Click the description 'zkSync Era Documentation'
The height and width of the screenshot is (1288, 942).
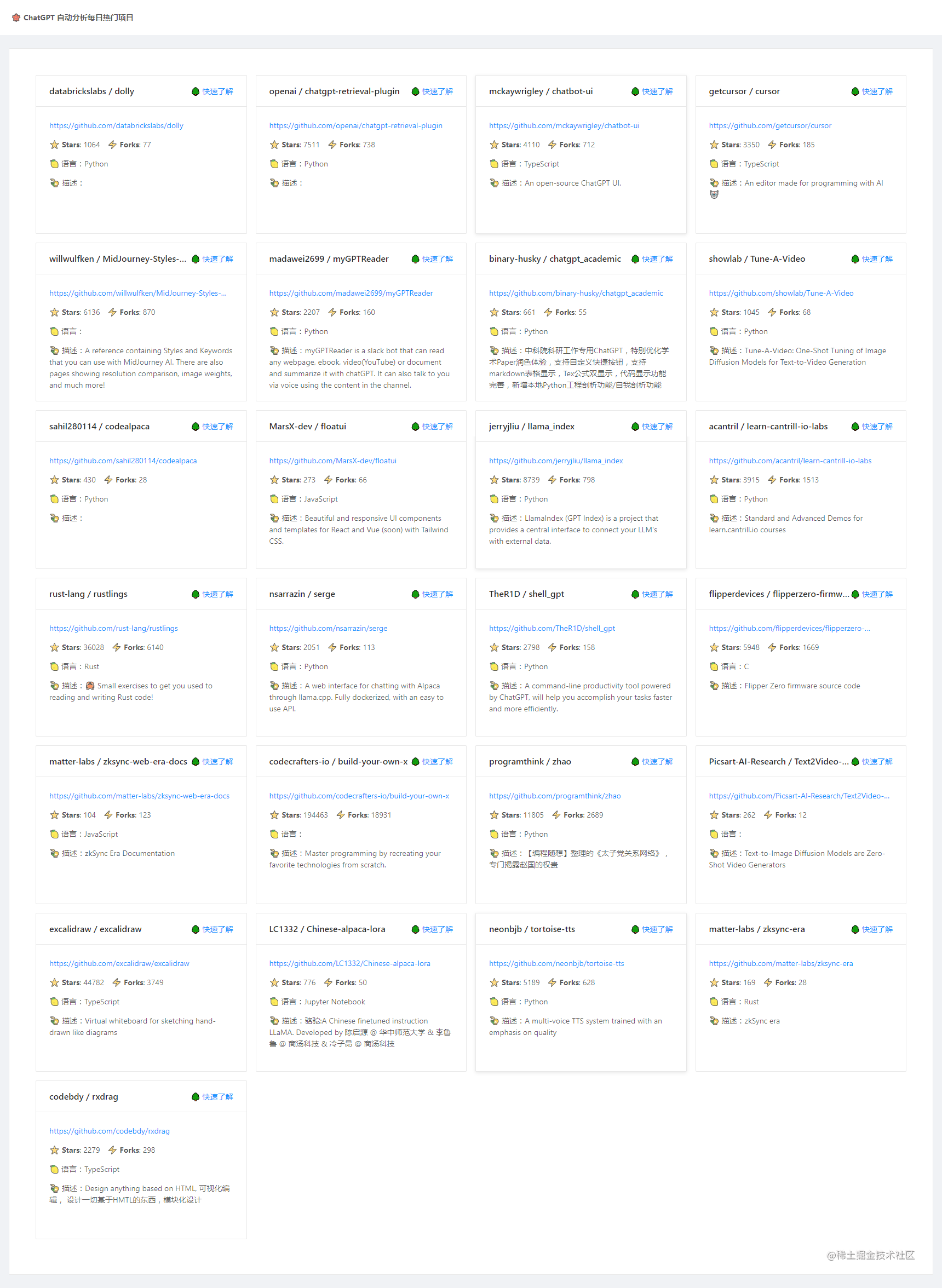[x=130, y=854]
